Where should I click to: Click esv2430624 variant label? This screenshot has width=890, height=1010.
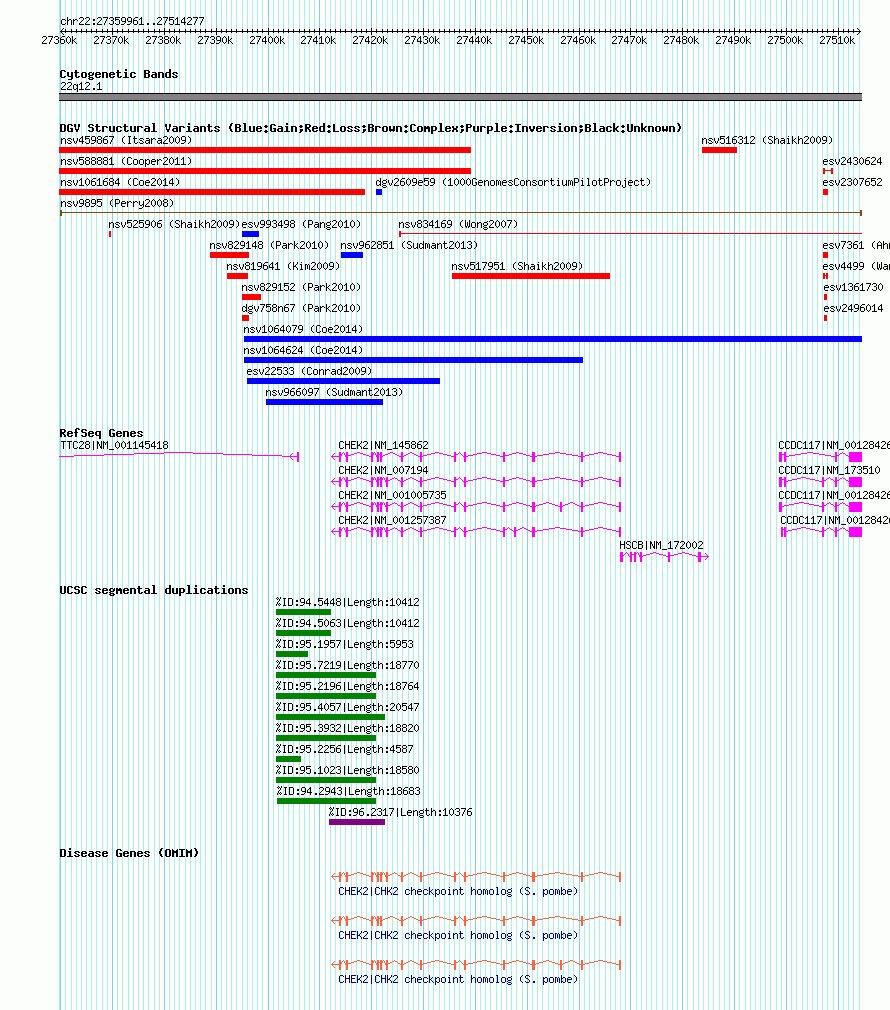852,161
